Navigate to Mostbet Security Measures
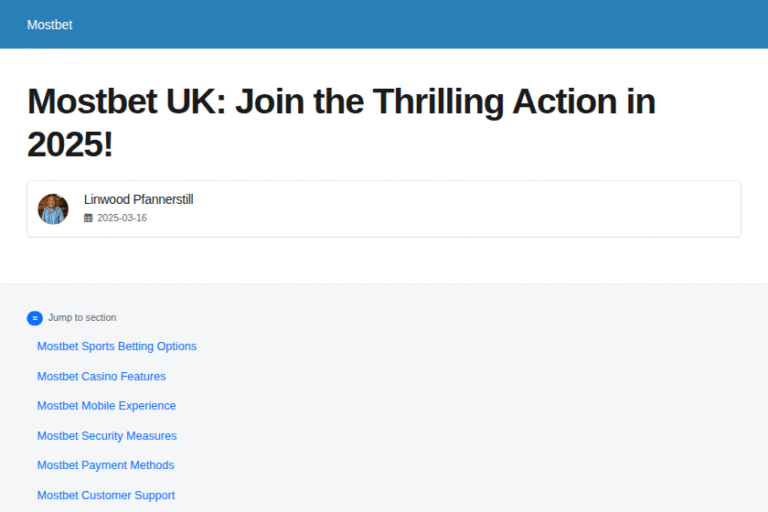The height and width of the screenshot is (512, 768). [107, 436]
